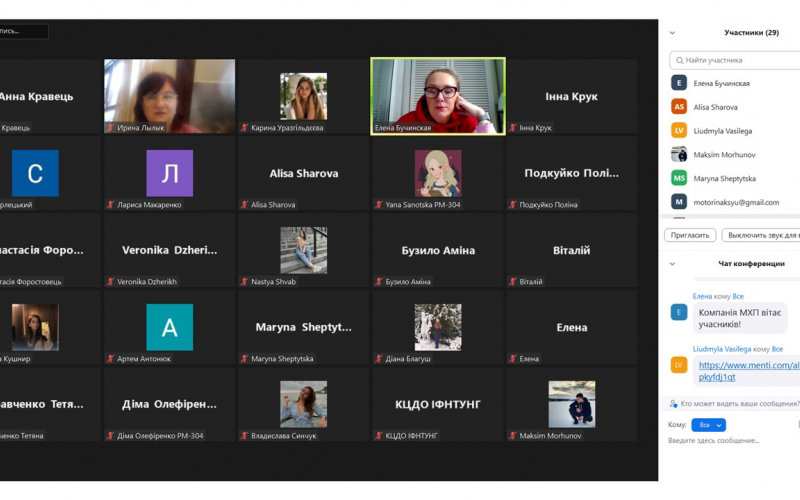800x500 pixels.
Task: Click Yana Sanotska's cartoon avatar picture
Action: [438, 173]
